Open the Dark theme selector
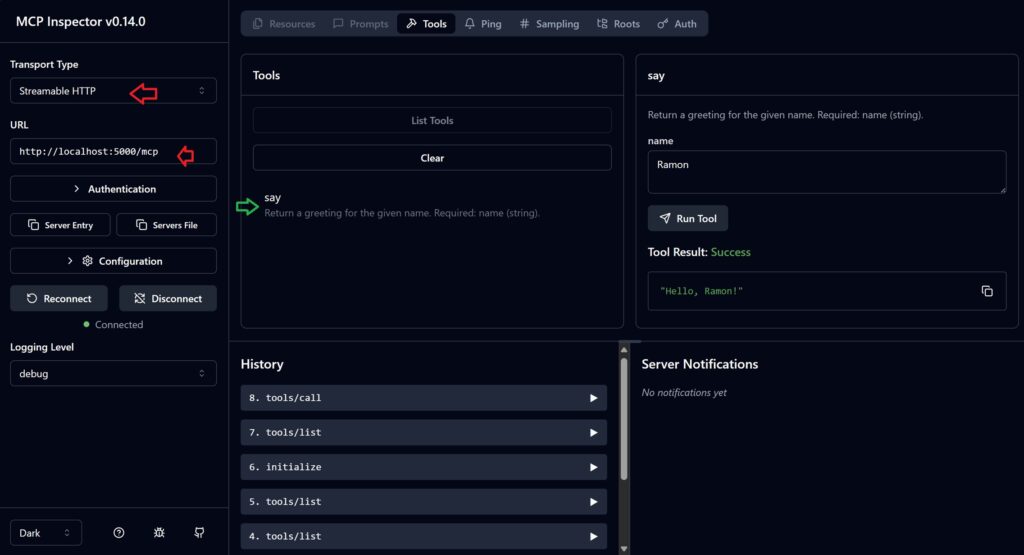The height and width of the screenshot is (555, 1024). click(46, 533)
